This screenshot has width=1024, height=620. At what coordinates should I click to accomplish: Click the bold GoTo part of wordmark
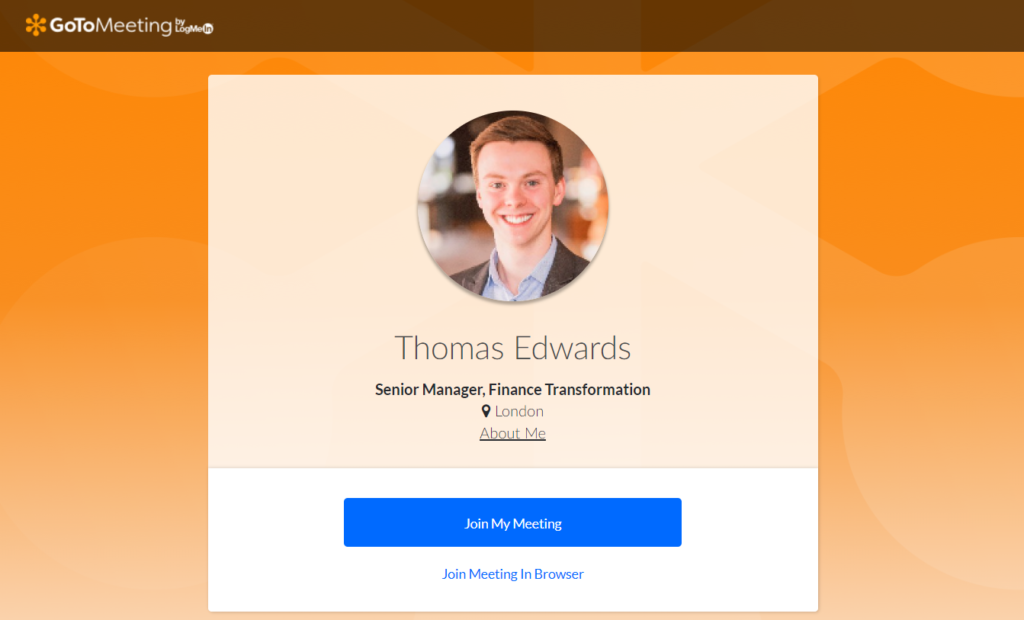[72, 25]
